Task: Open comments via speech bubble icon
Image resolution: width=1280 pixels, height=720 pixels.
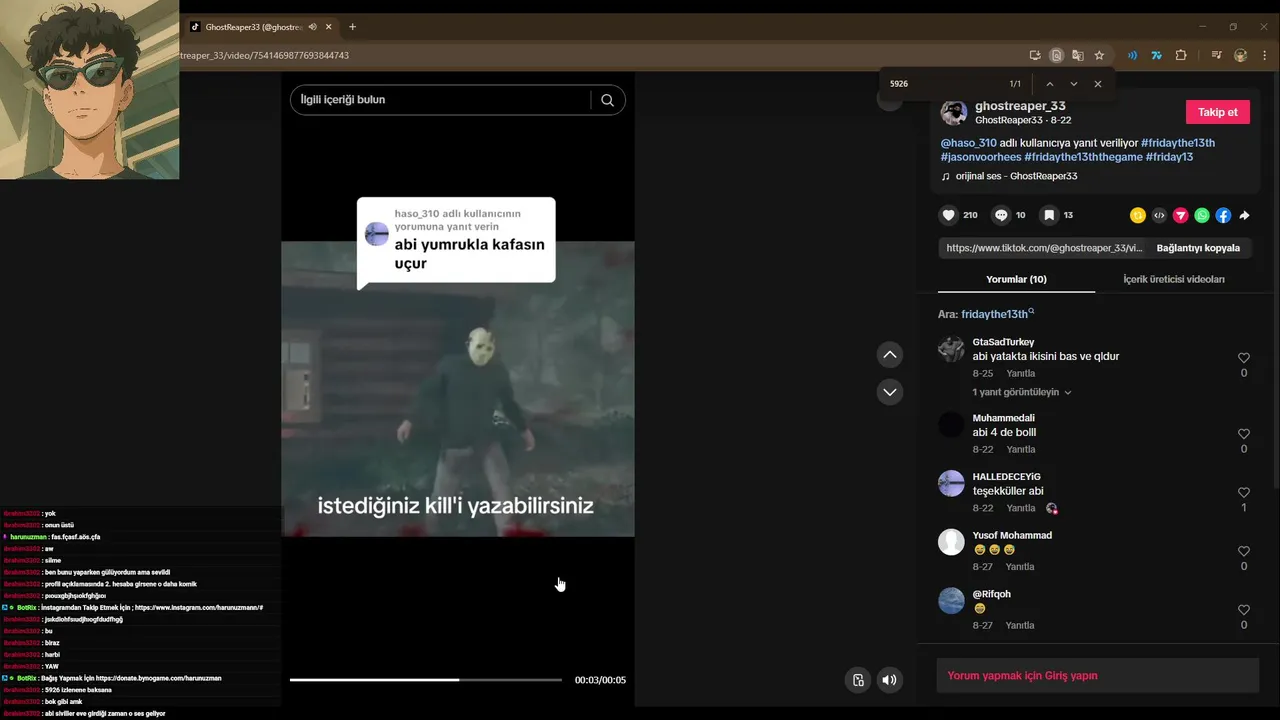Action: 1001,215
